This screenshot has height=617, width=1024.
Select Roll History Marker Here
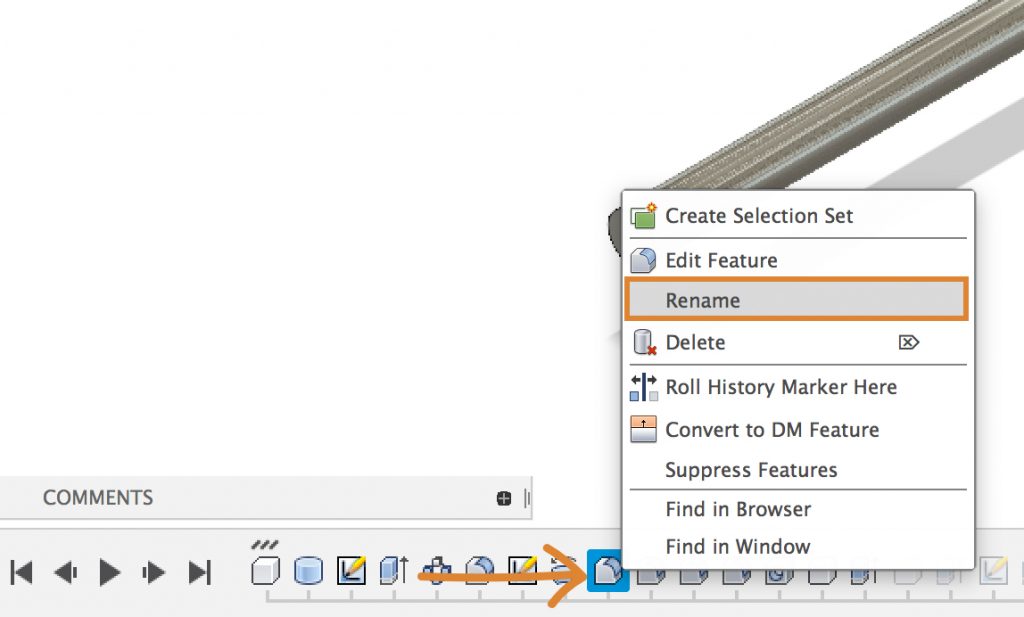(781, 388)
